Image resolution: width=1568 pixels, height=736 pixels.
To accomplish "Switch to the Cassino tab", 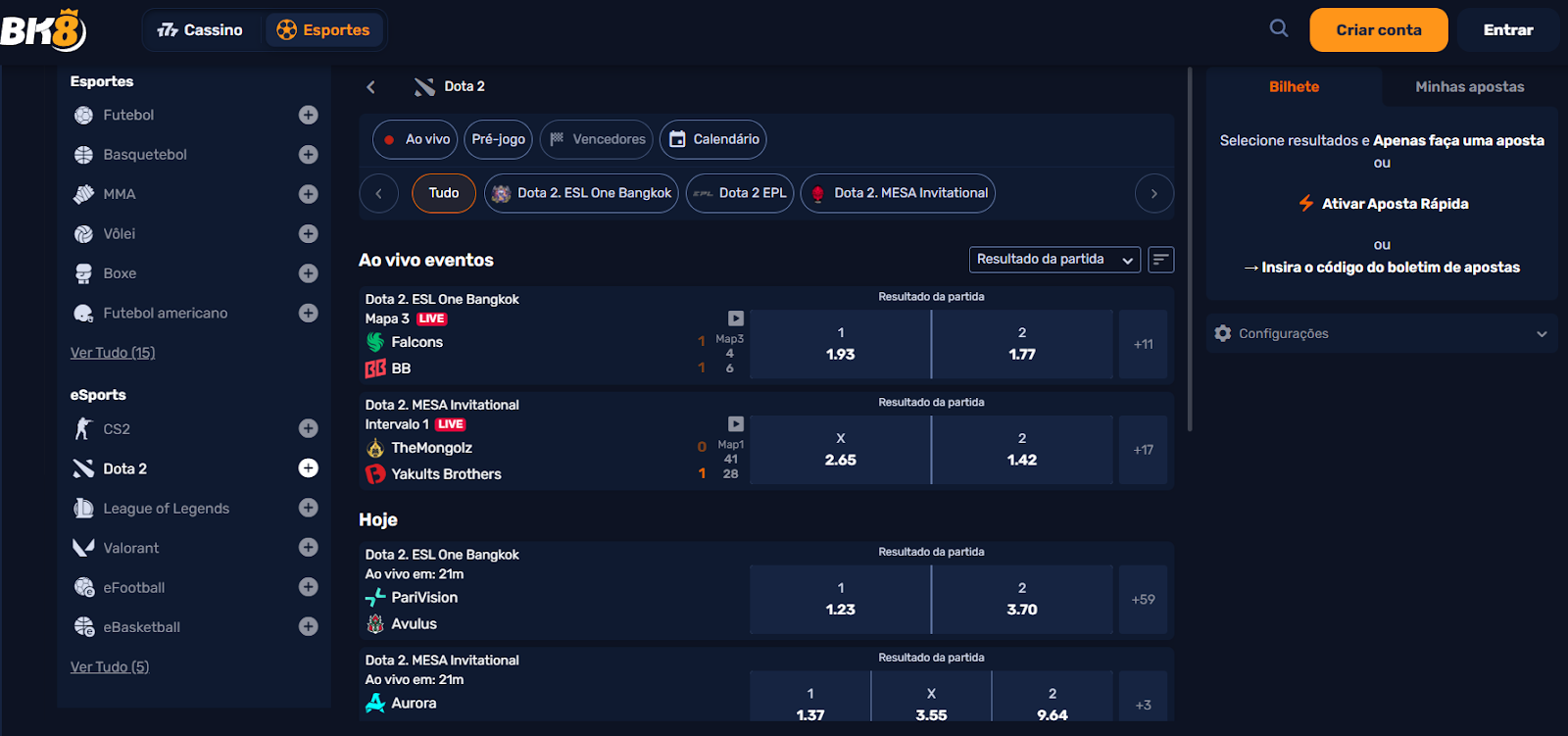I will 200,30.
